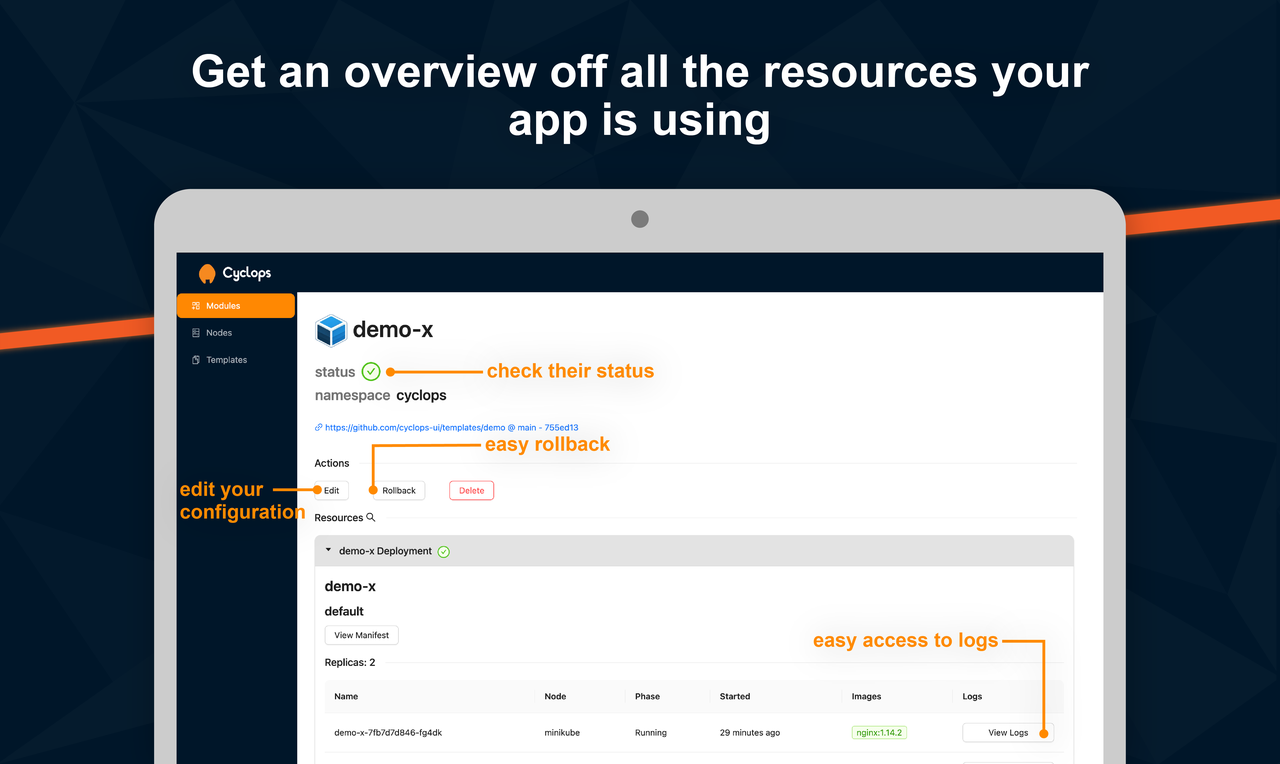Click the Logs column header
Image resolution: width=1280 pixels, height=764 pixels.
tap(972, 696)
